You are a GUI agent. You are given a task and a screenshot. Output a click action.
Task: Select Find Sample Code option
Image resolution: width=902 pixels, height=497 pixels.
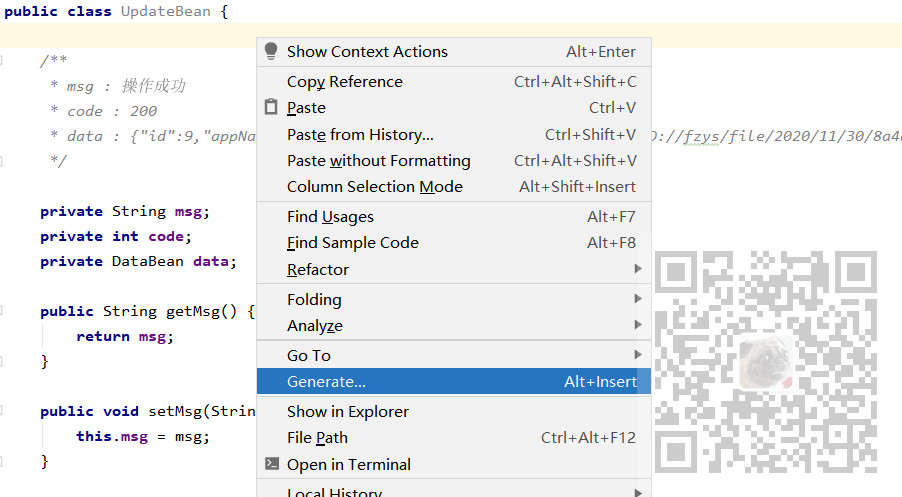pyautogui.click(x=352, y=243)
